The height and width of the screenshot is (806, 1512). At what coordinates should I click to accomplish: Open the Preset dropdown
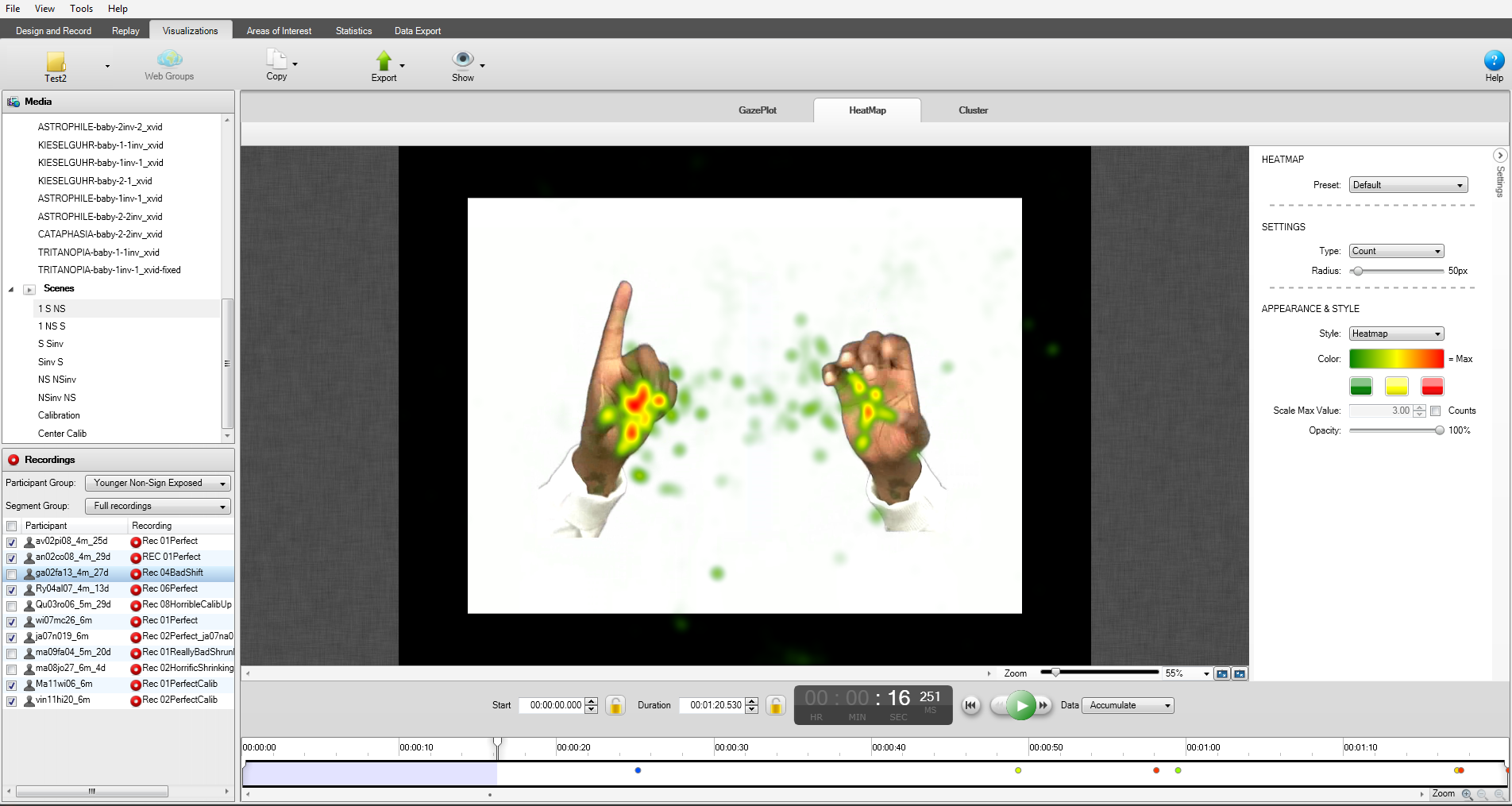1409,185
